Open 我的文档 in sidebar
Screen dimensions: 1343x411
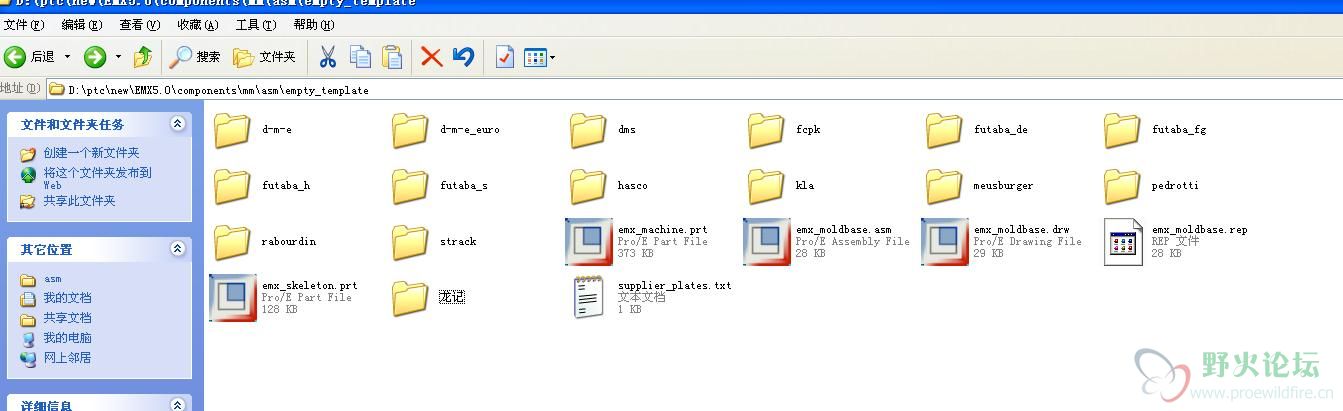pyautogui.click(x=67, y=298)
